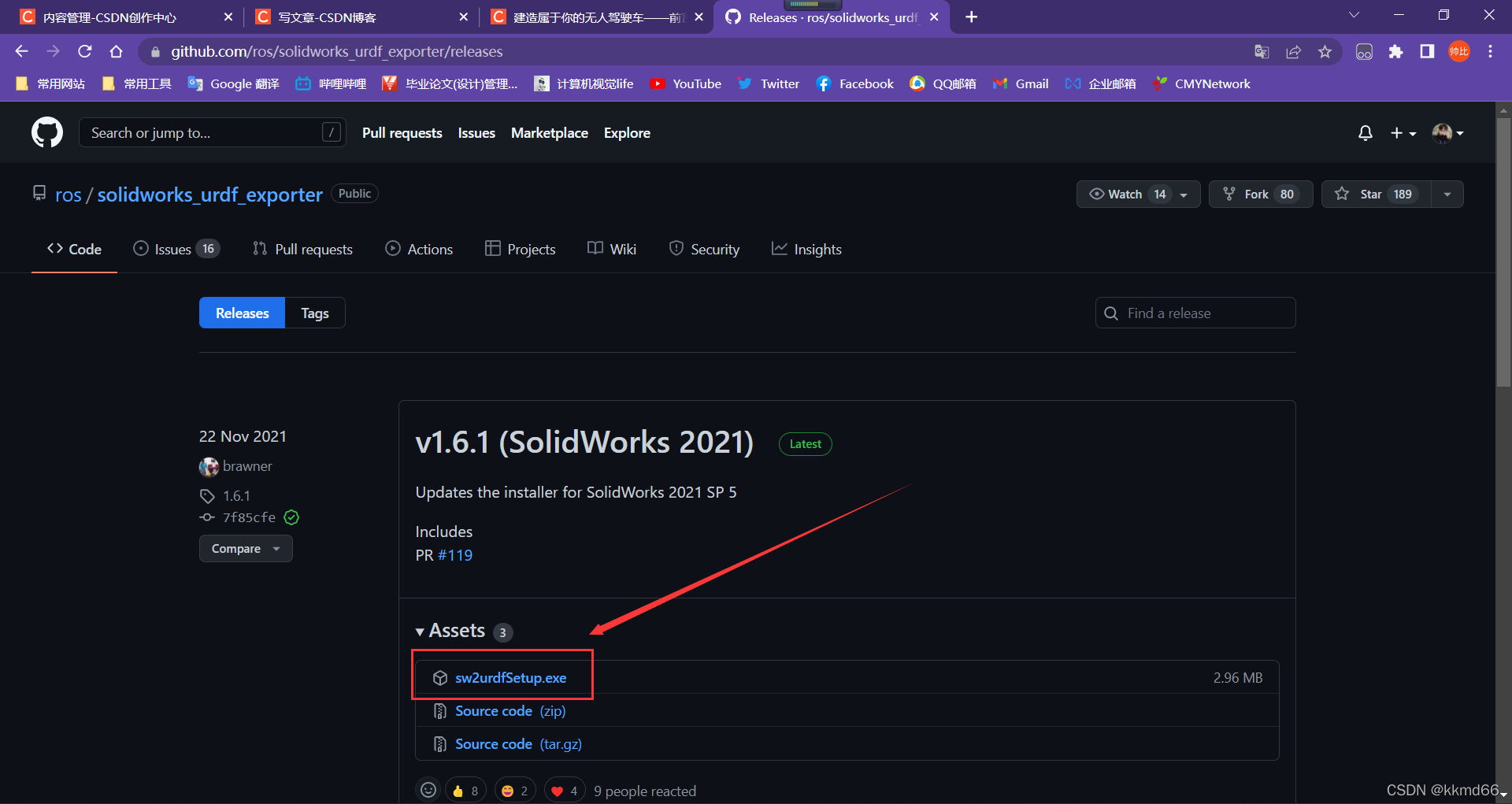Go to browser home page
The width and height of the screenshot is (1512, 804).
click(x=116, y=51)
